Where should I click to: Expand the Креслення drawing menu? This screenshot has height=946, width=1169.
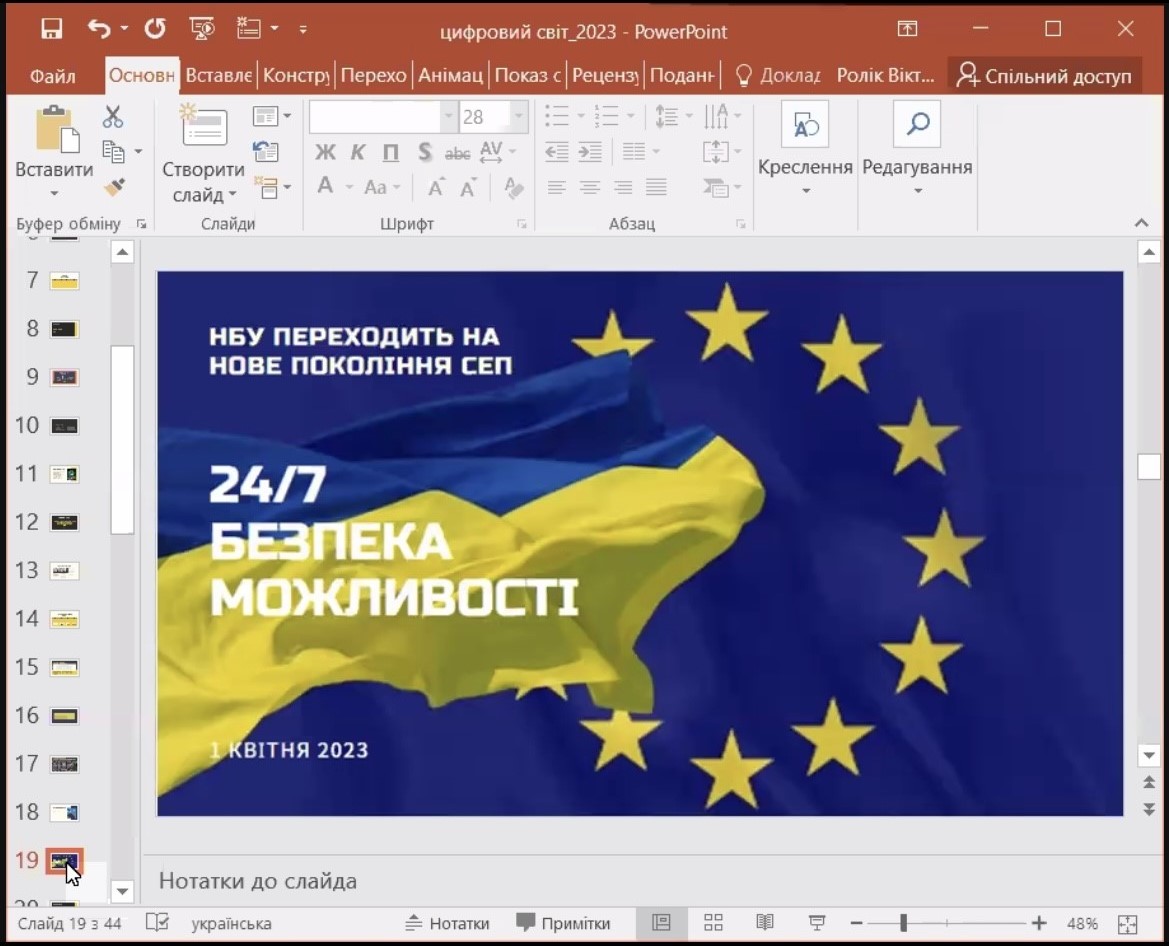click(805, 189)
